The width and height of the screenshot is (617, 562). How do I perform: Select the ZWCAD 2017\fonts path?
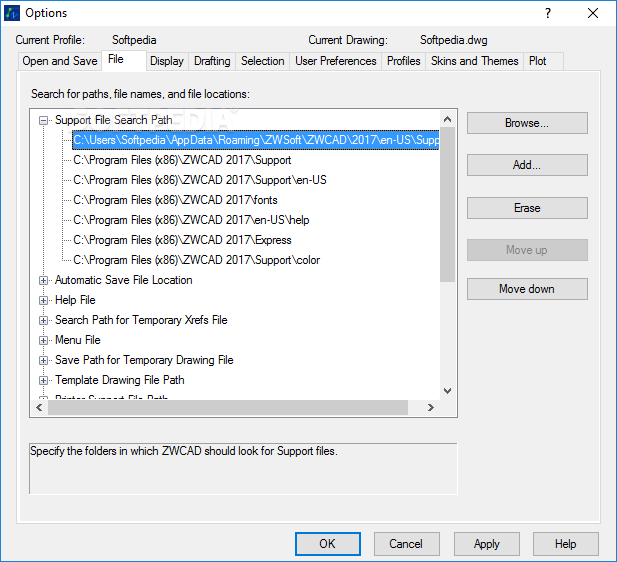(175, 200)
